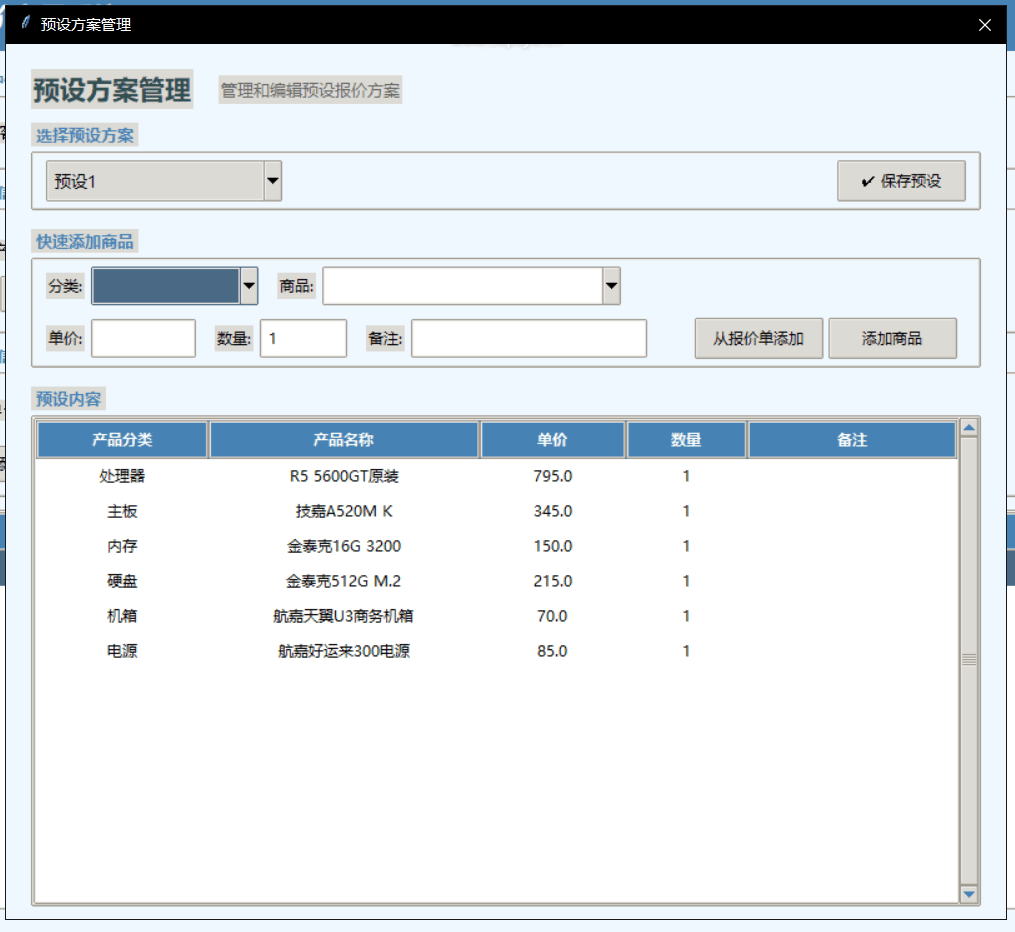
Task: Click the 备注 remarks input field
Action: 528,339
